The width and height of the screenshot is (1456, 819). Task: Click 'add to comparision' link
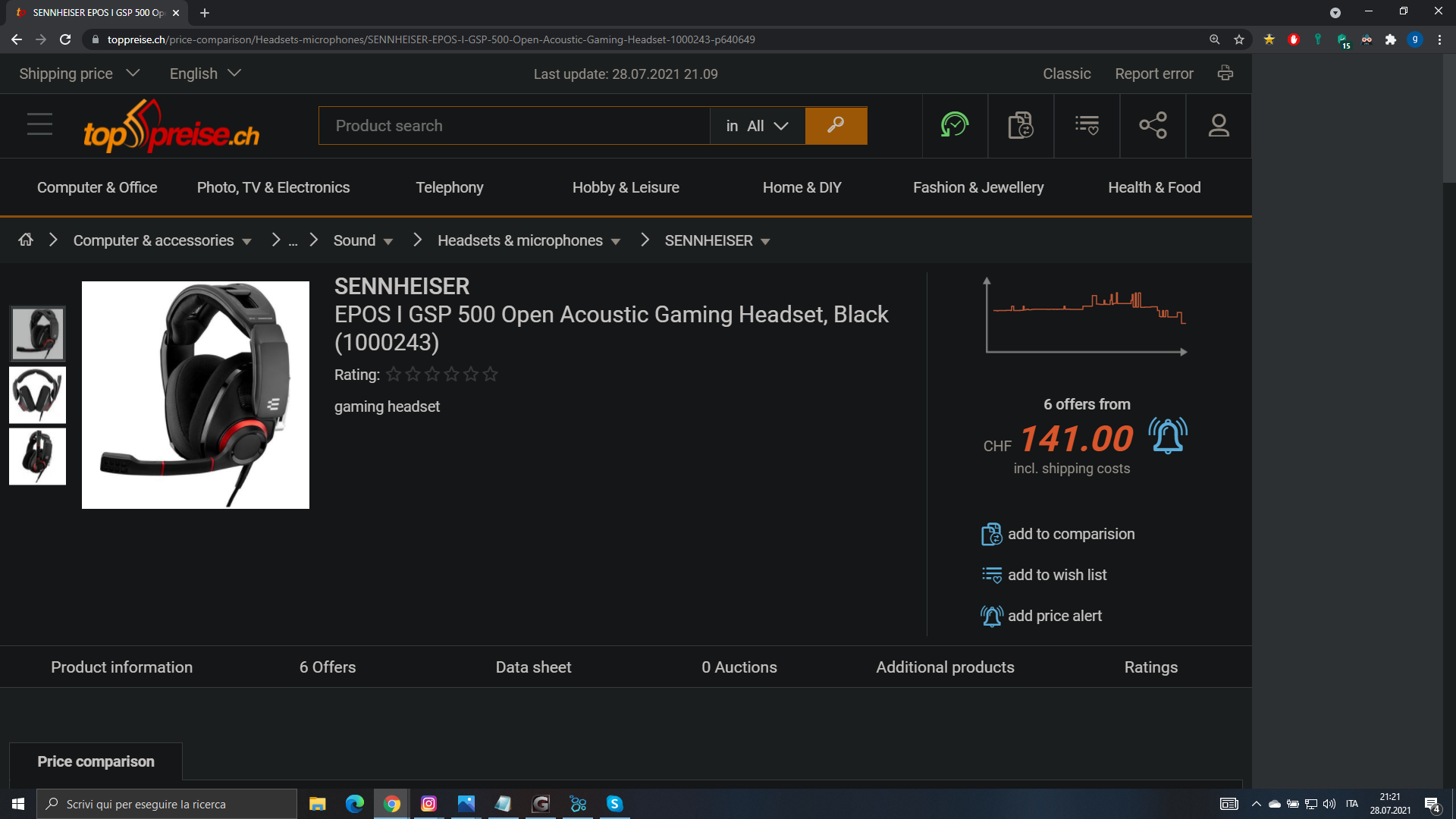point(1071,534)
